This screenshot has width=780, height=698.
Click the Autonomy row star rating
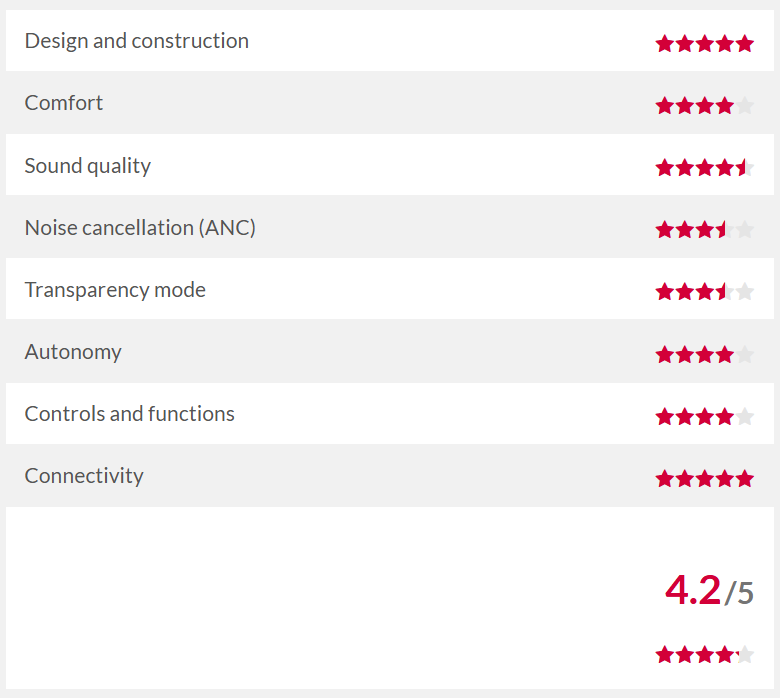704,353
